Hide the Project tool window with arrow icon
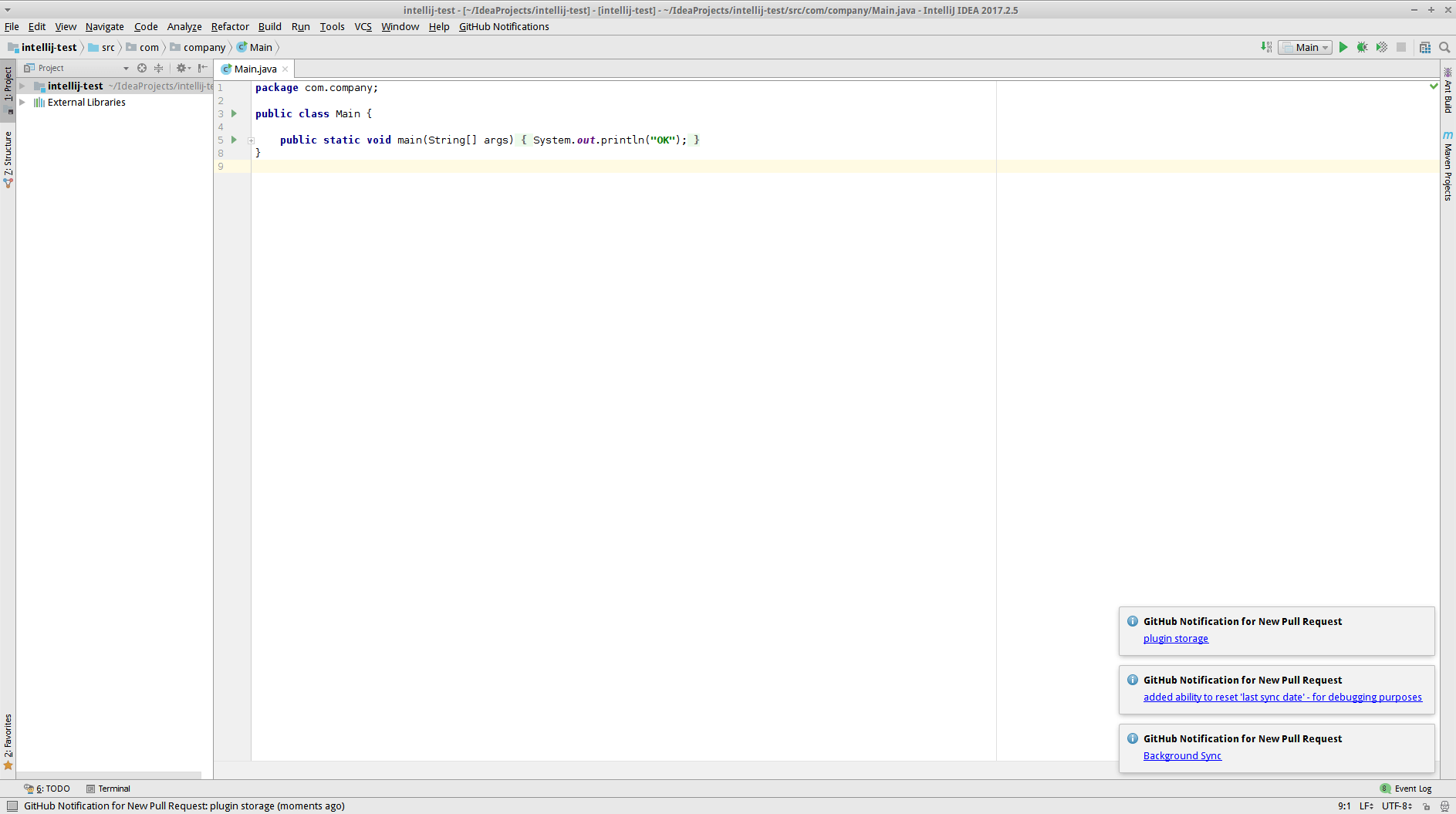Viewport: 1456px width, 814px height. pos(202,68)
